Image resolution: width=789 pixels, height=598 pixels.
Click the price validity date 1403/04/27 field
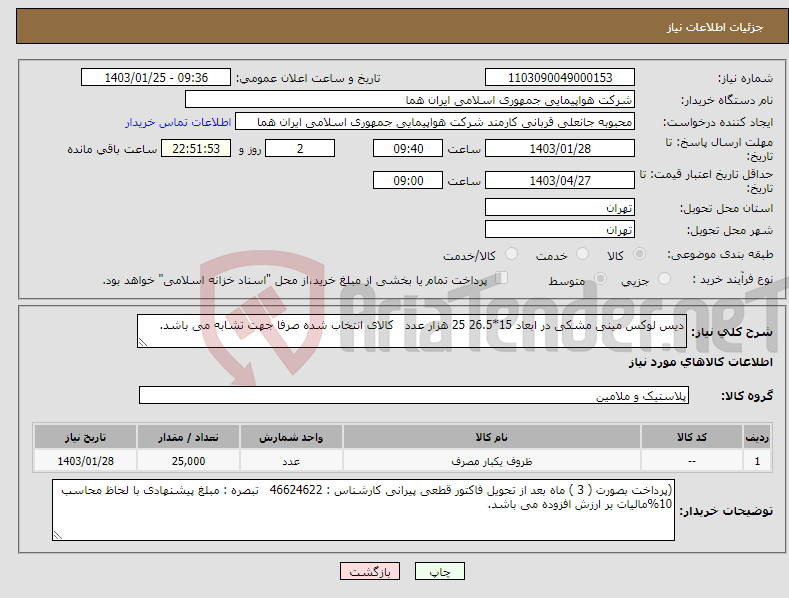(560, 180)
